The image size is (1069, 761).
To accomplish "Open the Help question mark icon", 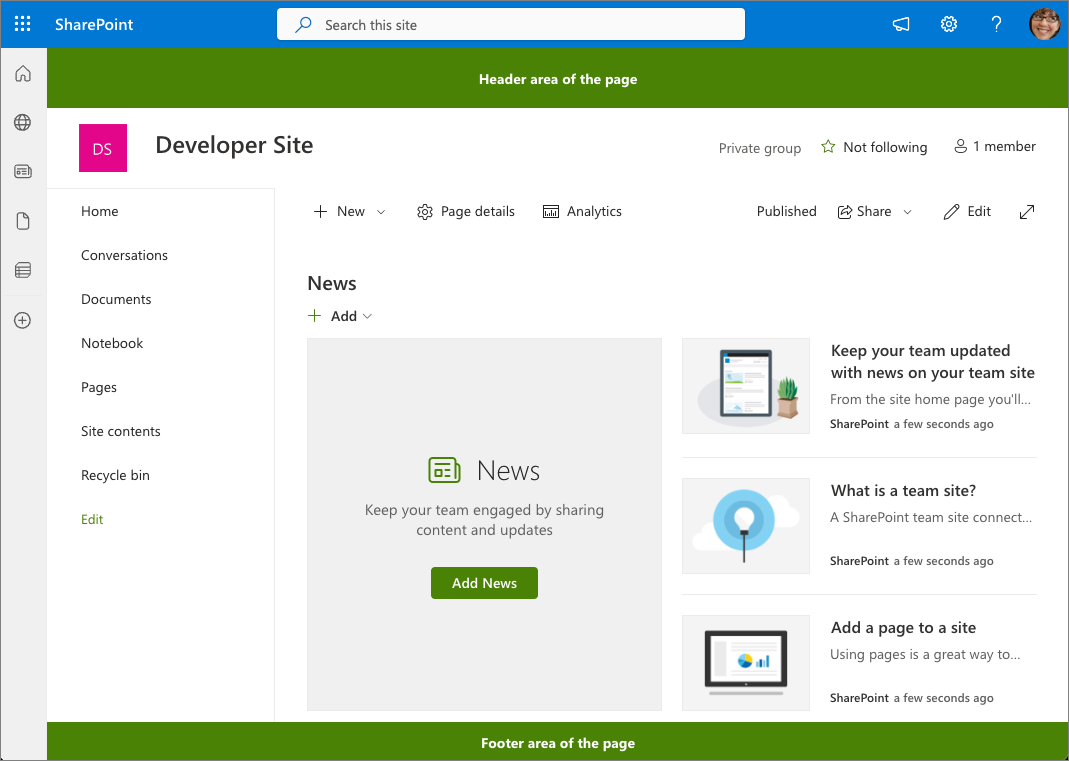I will (996, 25).
